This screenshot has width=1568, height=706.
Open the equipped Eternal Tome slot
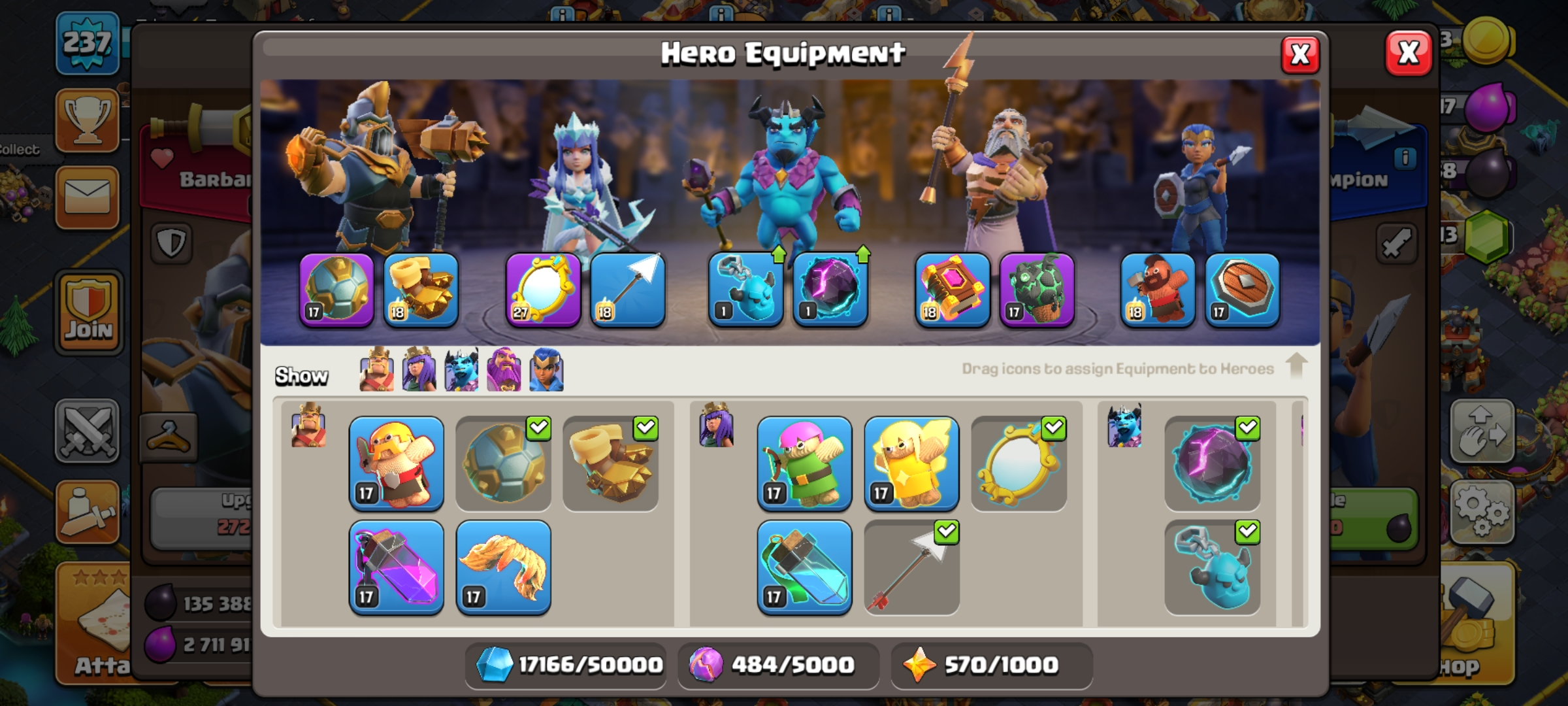click(x=953, y=290)
